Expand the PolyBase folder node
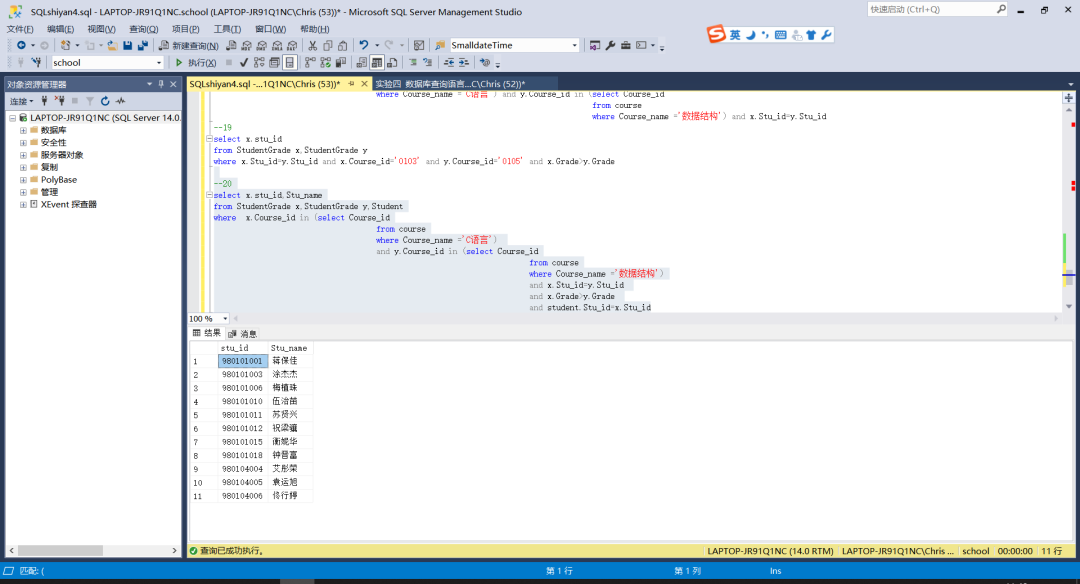The width and height of the screenshot is (1080, 584). [23, 180]
